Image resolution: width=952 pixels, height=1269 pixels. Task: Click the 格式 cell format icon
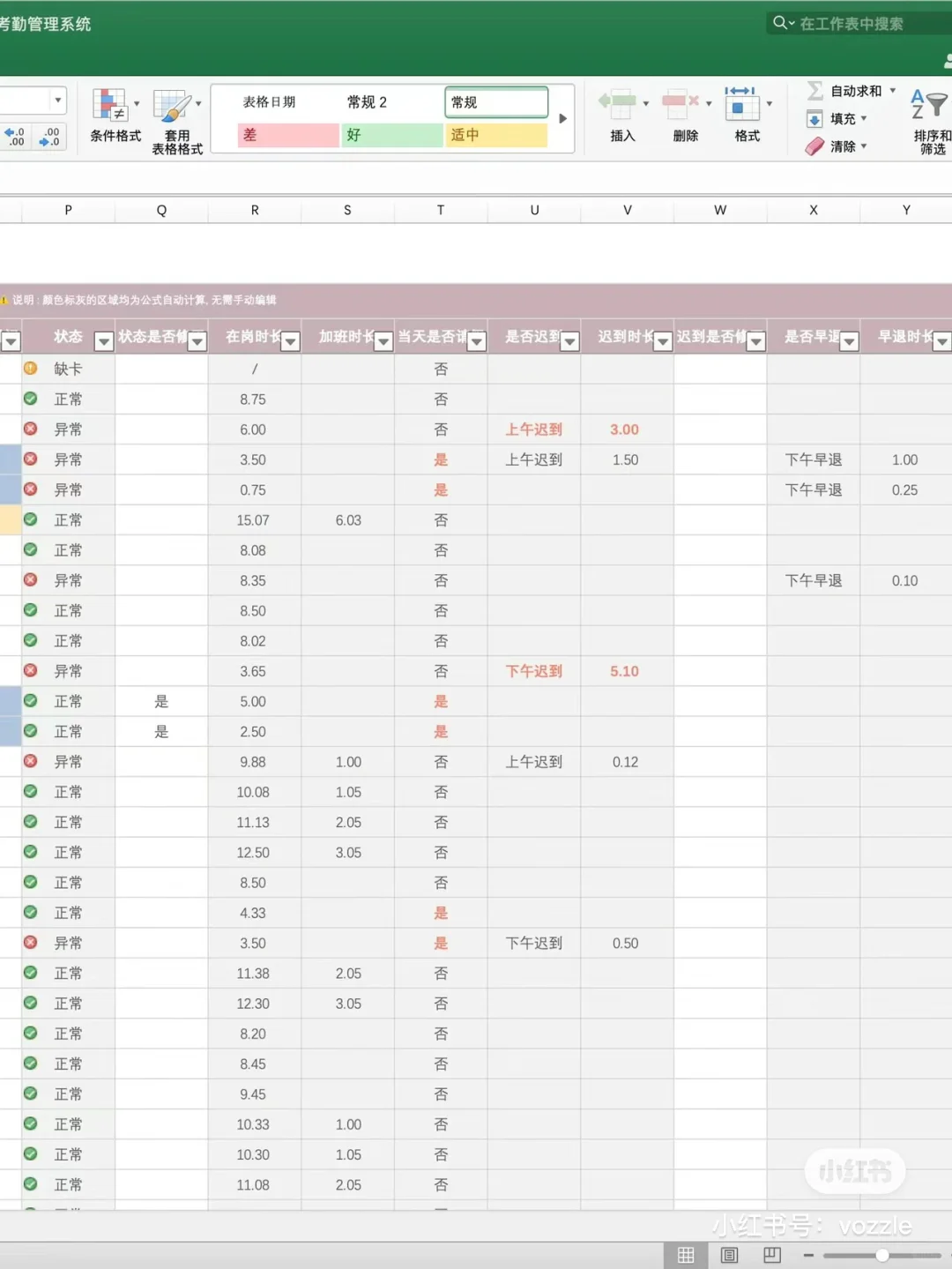pos(741,103)
